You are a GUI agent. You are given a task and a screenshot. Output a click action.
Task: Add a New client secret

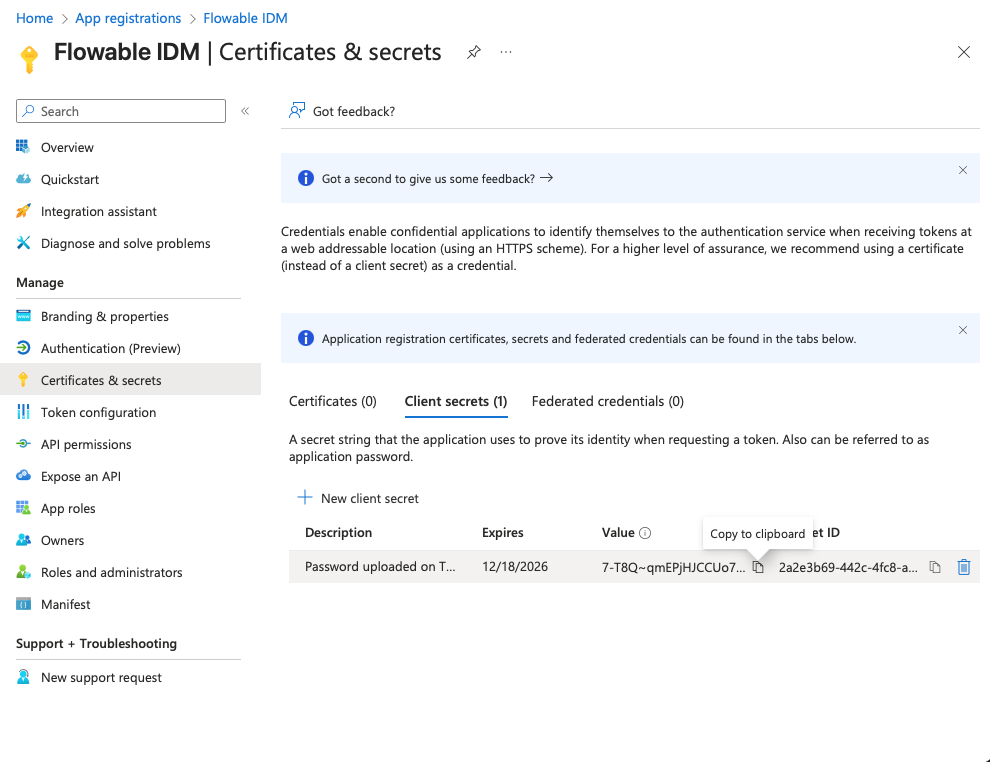358,498
